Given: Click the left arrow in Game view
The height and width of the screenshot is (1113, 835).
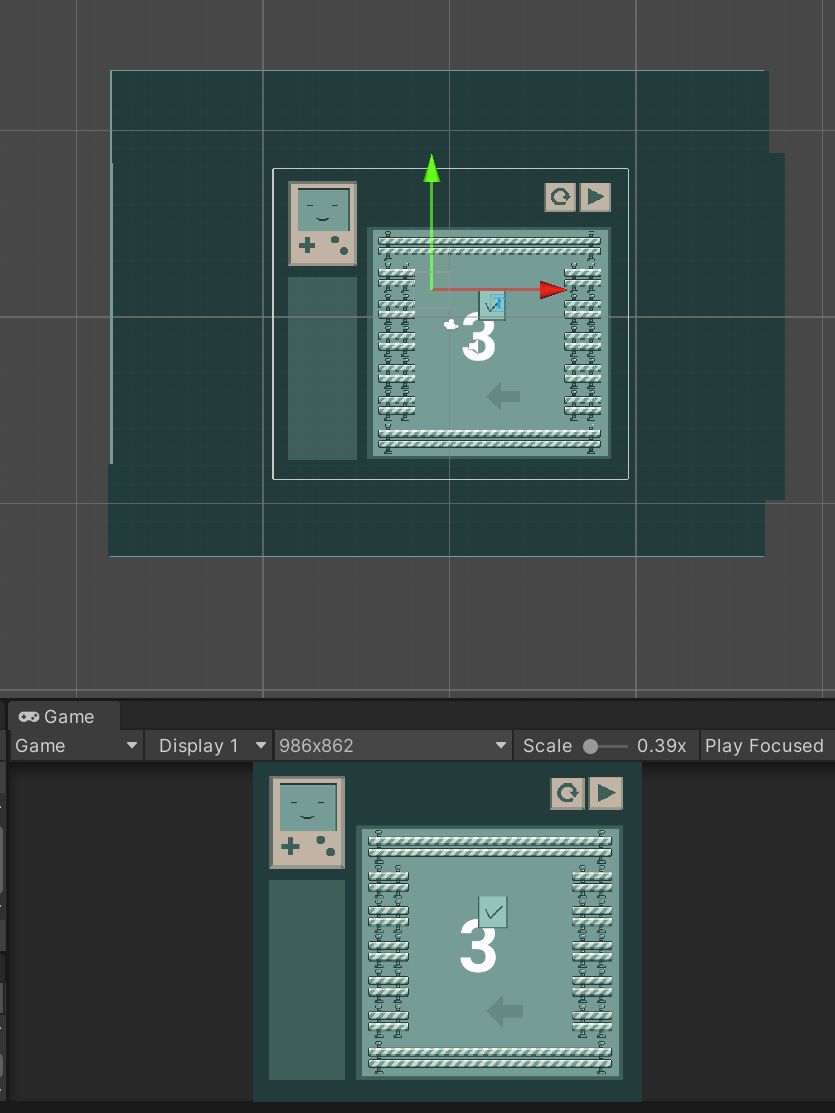Looking at the screenshot, I should (505, 1011).
